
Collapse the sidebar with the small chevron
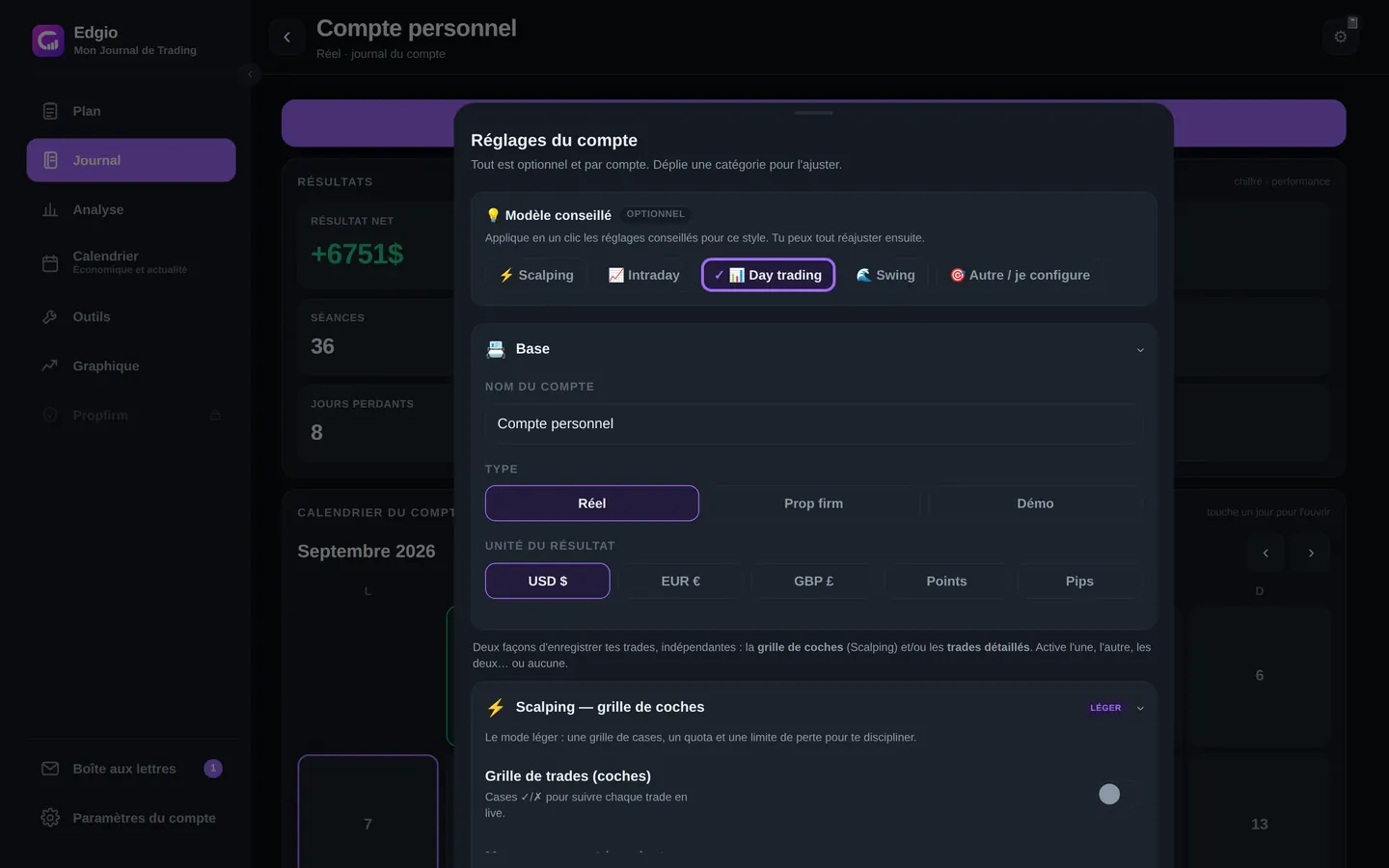coord(250,74)
